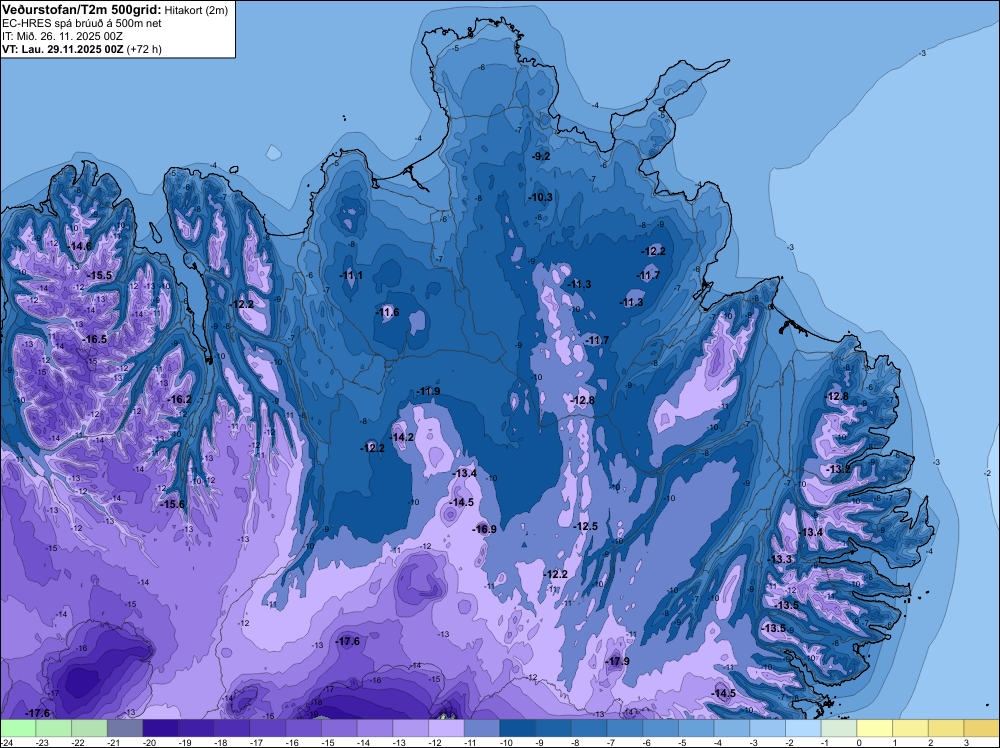Select the map temperature value -17.9
This screenshot has height=748, width=1000.
[x=617, y=661]
